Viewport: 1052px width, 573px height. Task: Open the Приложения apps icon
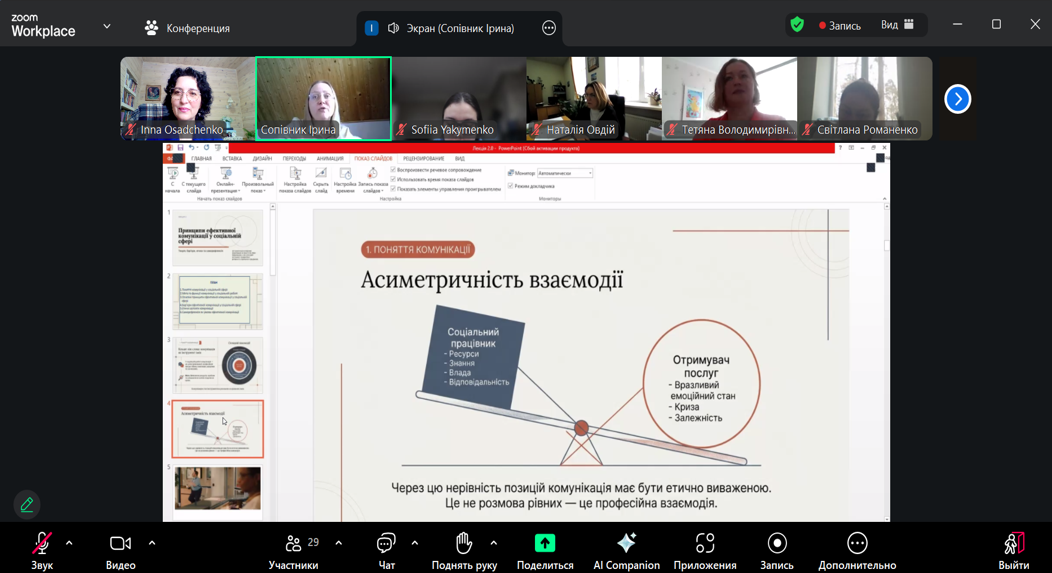(x=705, y=543)
